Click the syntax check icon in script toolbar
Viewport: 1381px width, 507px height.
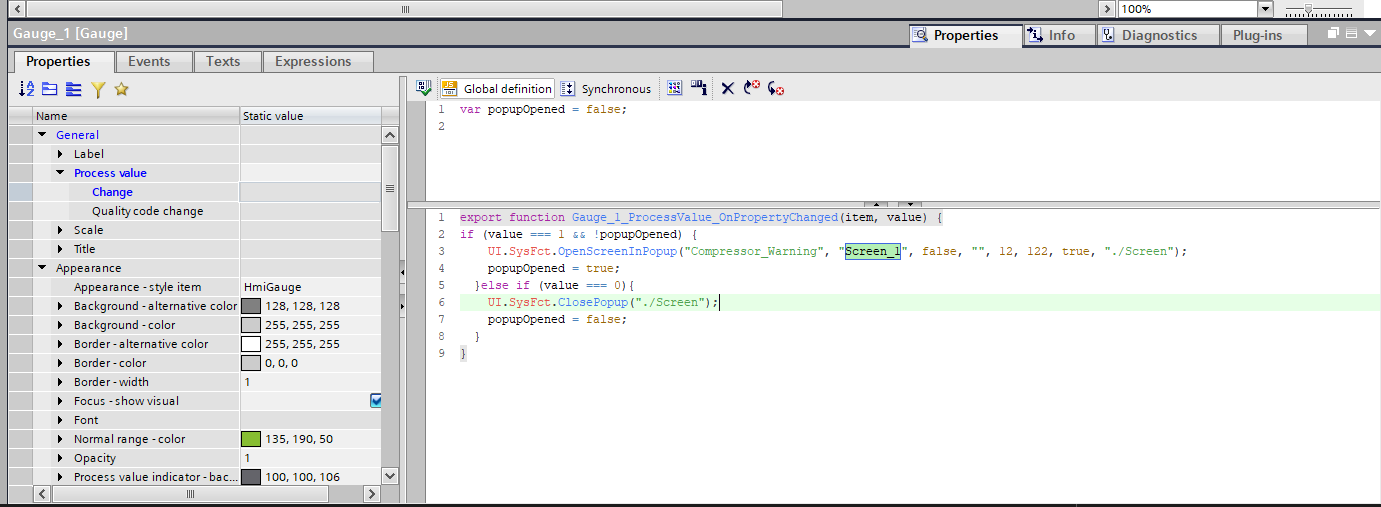[x=424, y=88]
